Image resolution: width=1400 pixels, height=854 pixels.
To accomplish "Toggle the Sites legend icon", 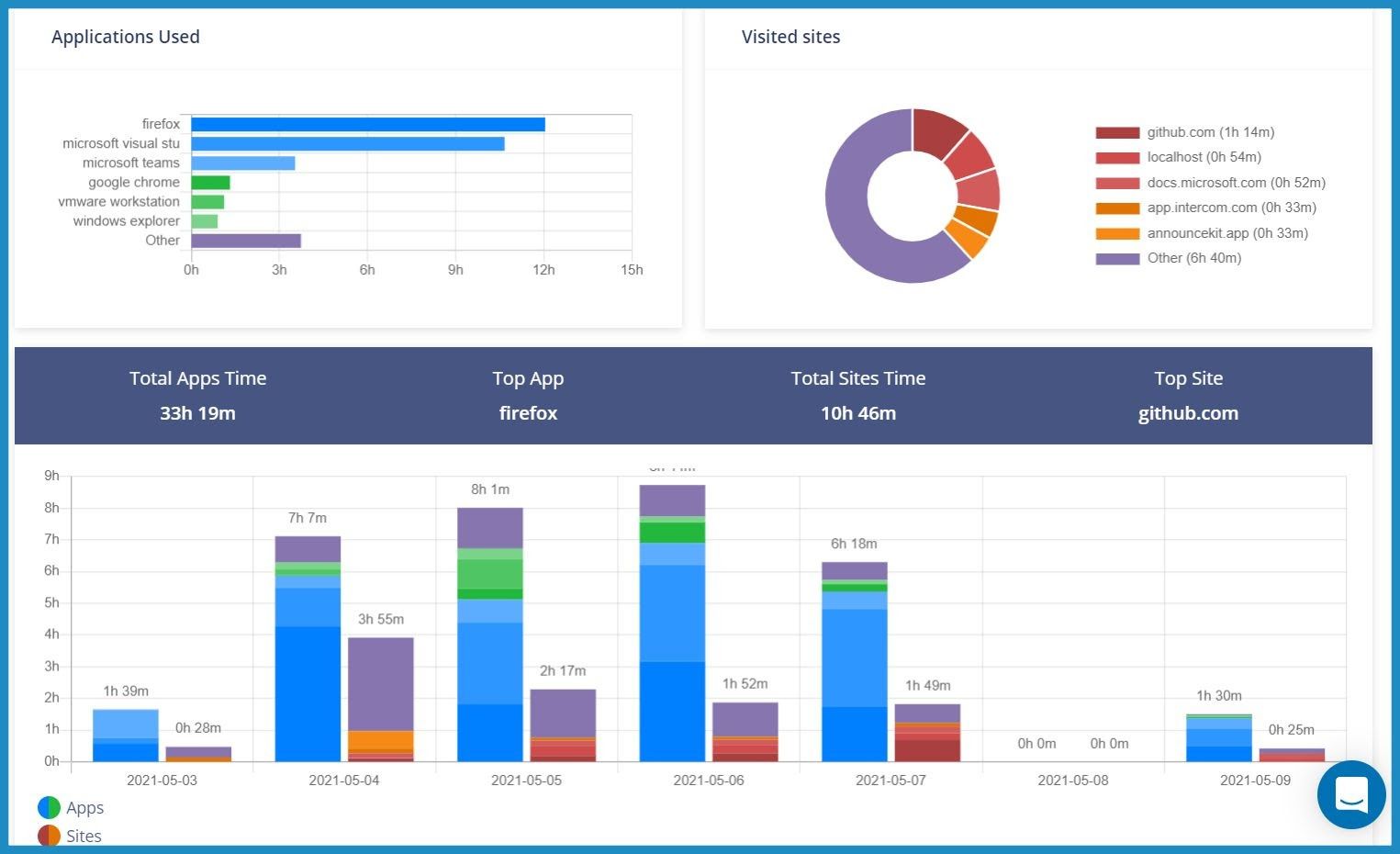I will (x=49, y=837).
